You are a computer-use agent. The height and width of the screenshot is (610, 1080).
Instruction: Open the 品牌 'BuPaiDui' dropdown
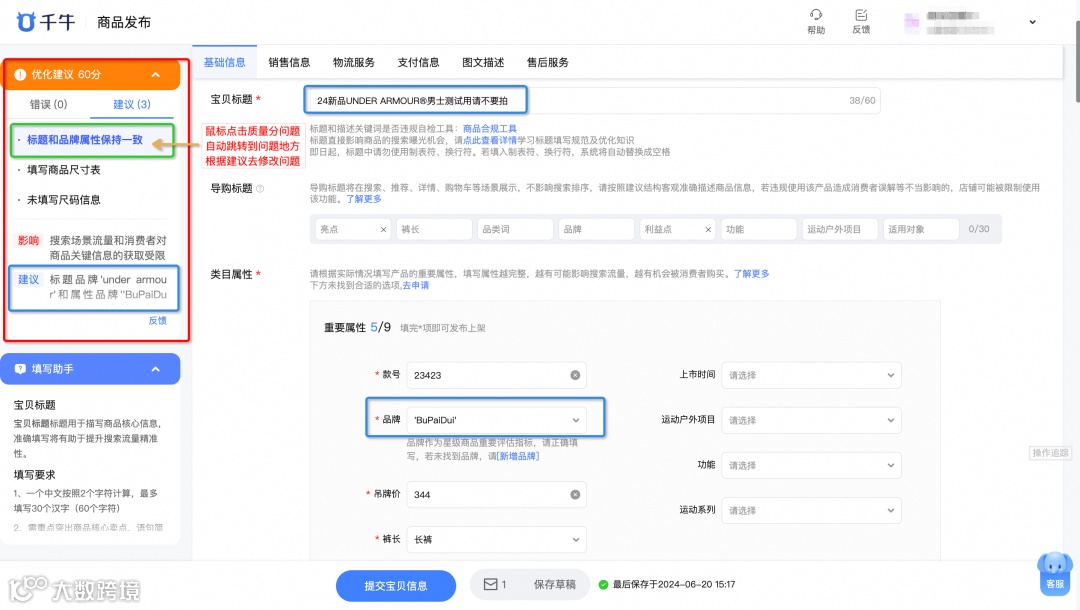[497, 420]
